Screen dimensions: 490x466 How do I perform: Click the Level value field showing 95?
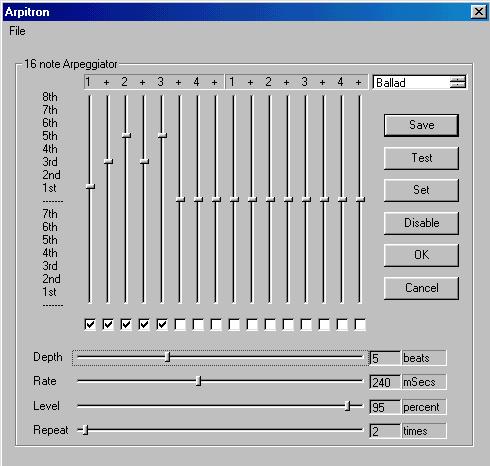(385, 407)
